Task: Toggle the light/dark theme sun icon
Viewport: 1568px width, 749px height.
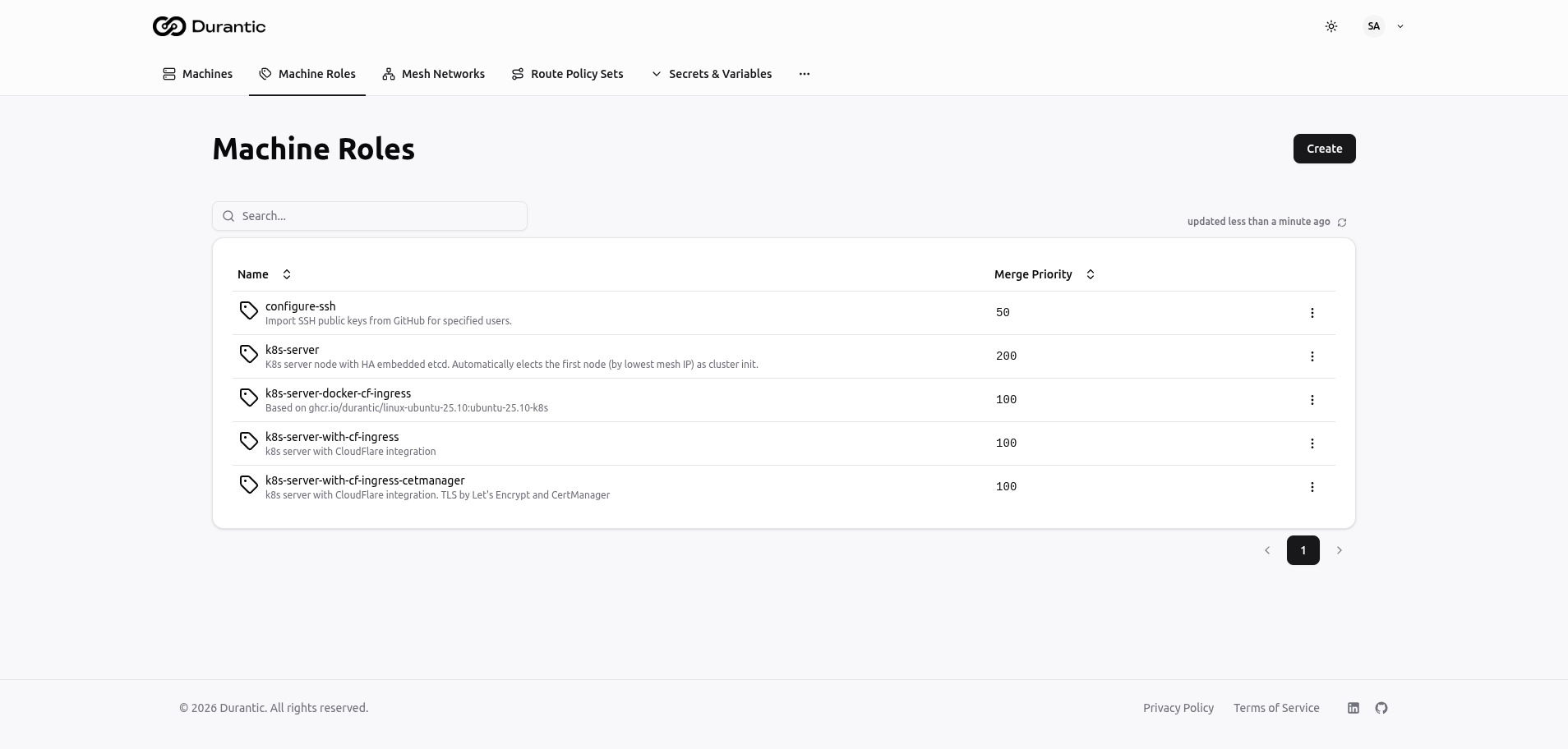Action: (x=1331, y=26)
